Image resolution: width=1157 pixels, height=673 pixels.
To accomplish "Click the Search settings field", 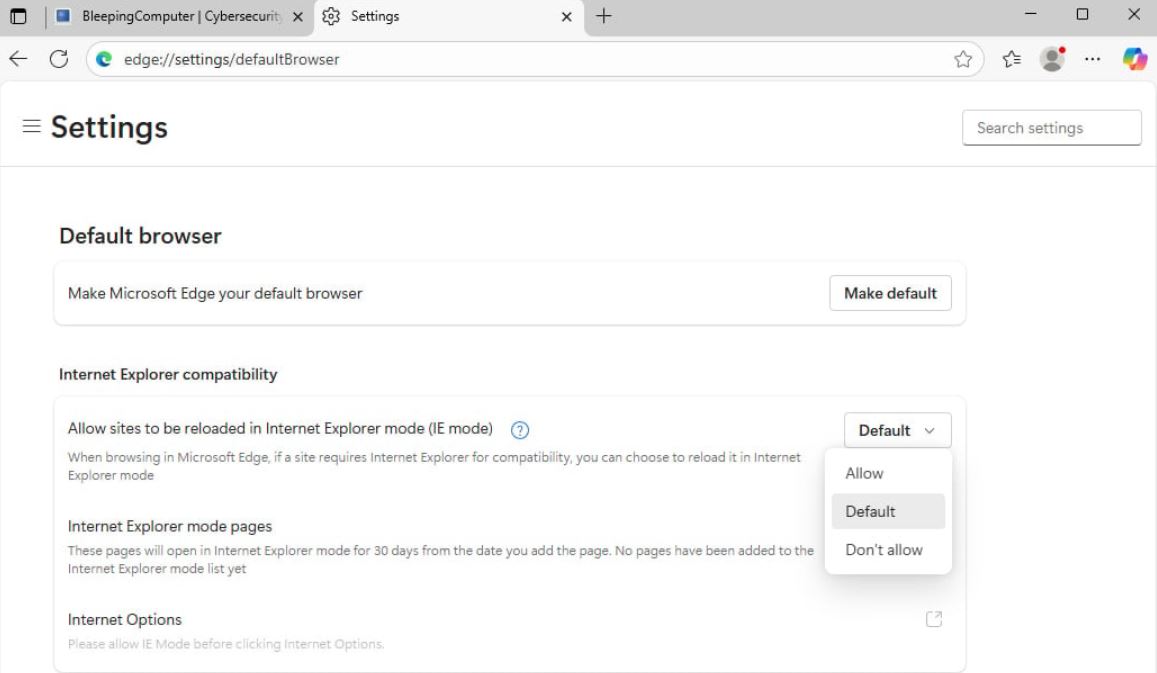I will 1050,128.
